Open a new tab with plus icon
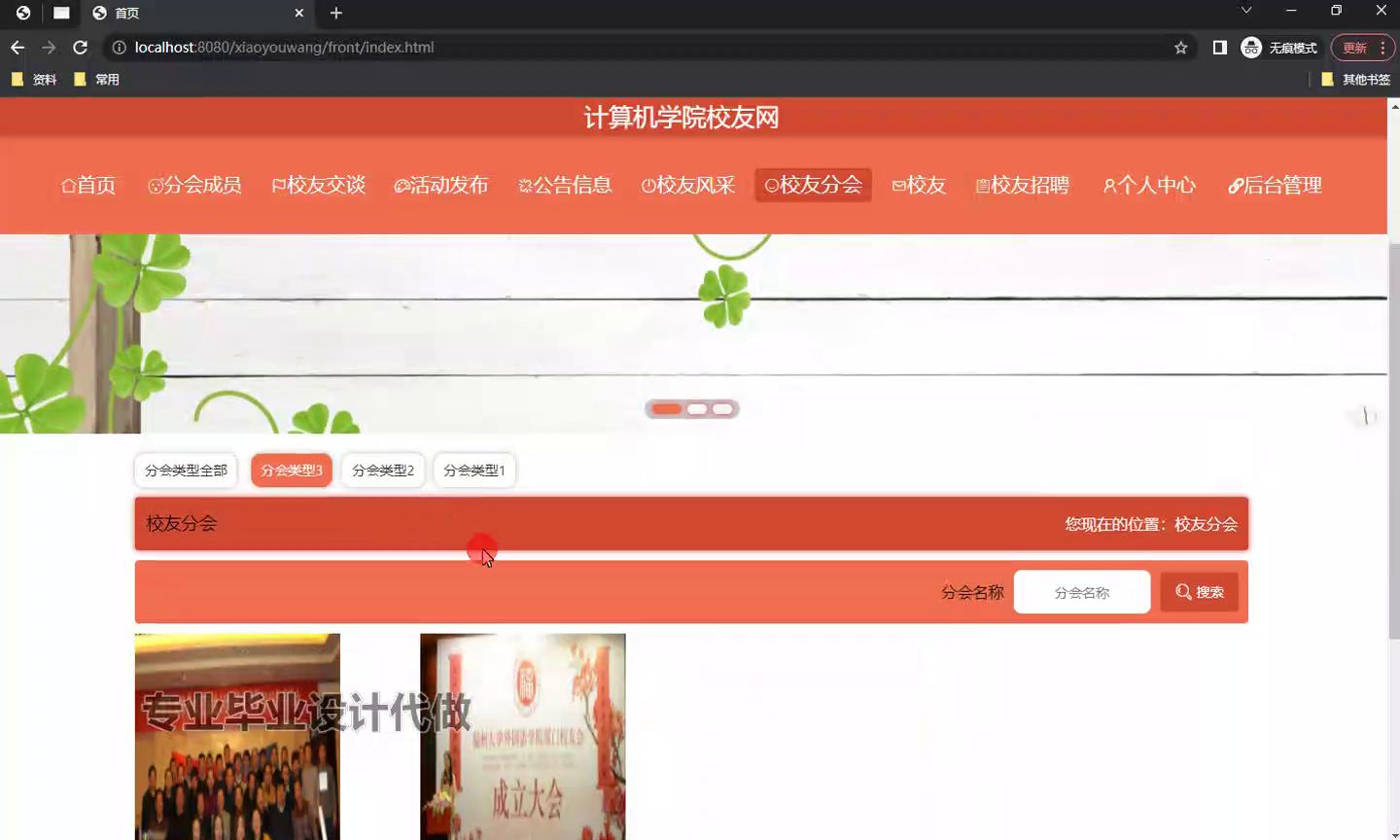 [x=336, y=13]
